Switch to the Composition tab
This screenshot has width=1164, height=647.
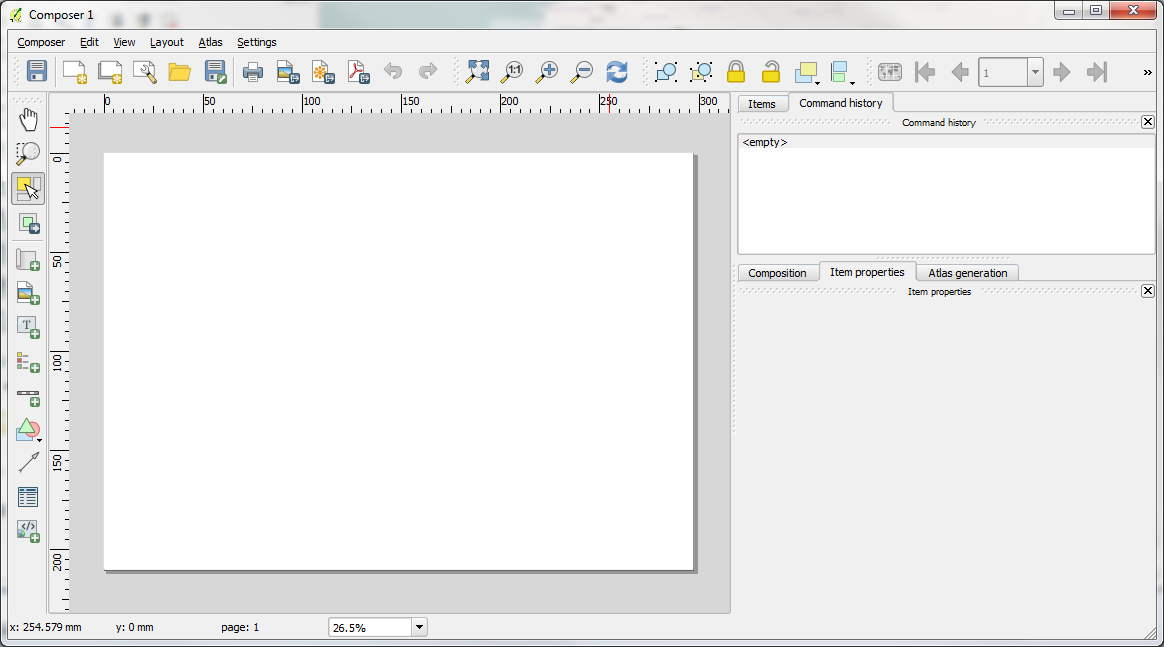tap(777, 273)
